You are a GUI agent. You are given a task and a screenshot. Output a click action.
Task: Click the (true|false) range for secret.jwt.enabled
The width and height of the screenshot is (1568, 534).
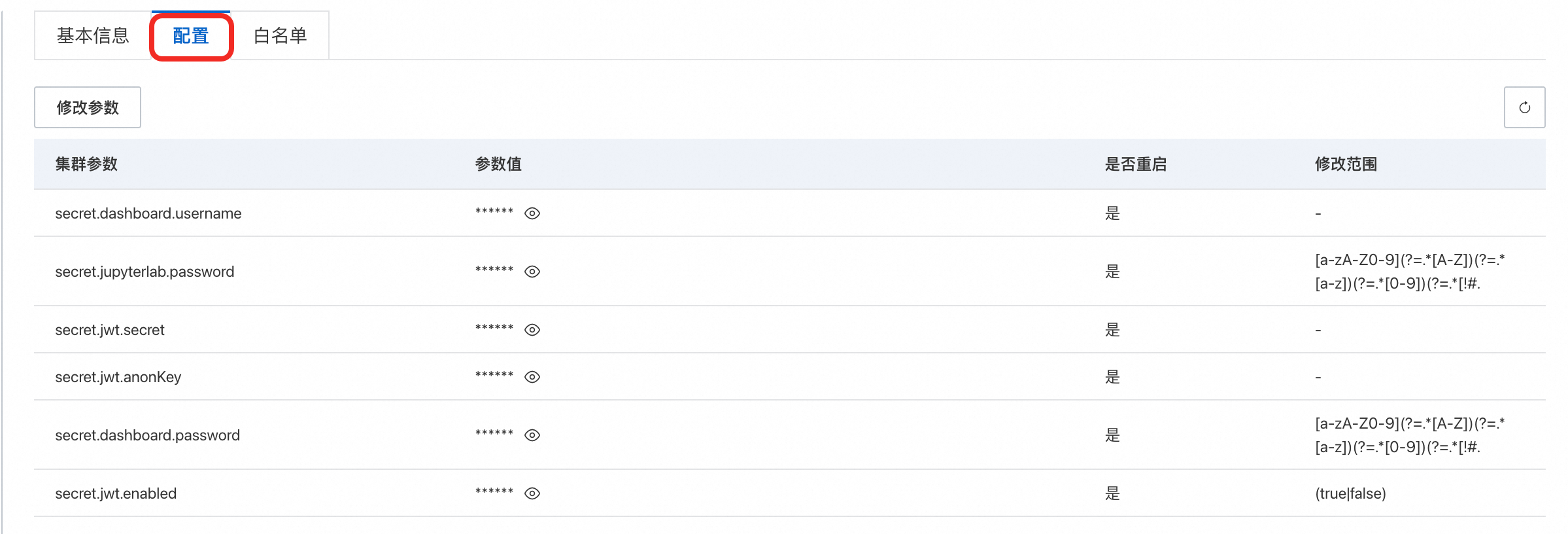click(1350, 493)
